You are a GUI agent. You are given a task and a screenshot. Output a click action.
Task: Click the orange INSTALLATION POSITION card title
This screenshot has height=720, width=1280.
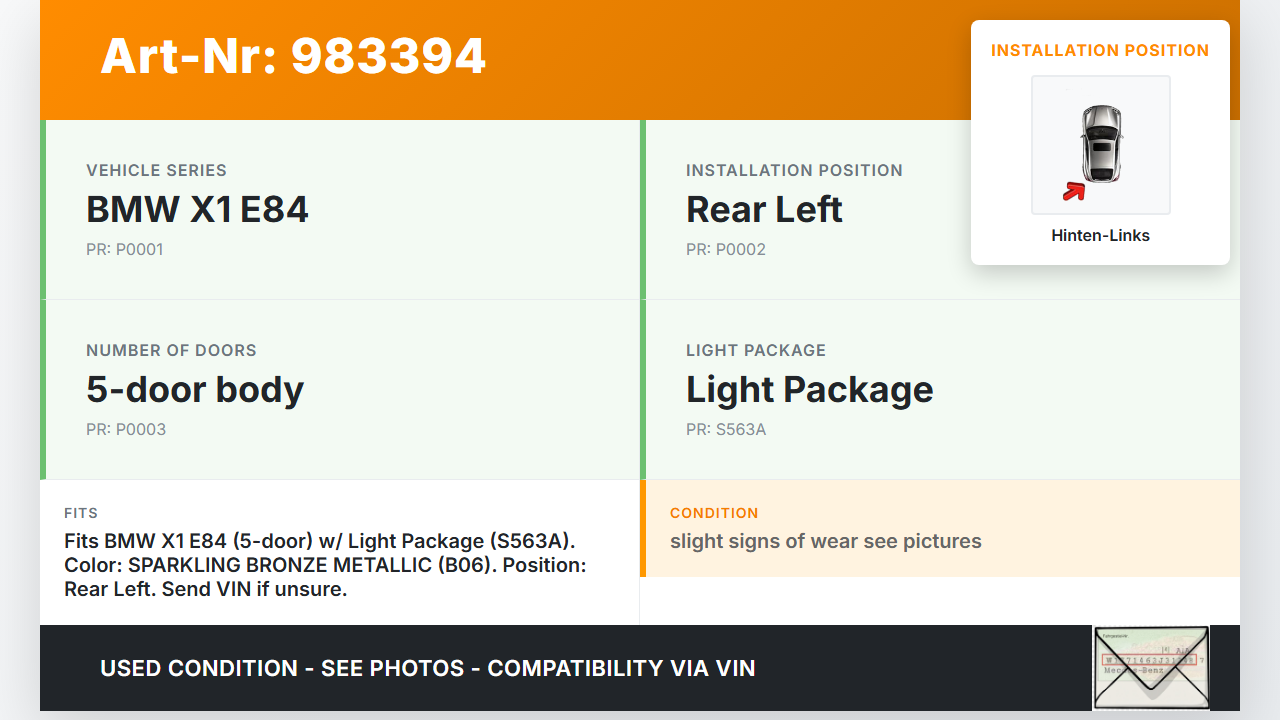pyautogui.click(x=1100, y=50)
